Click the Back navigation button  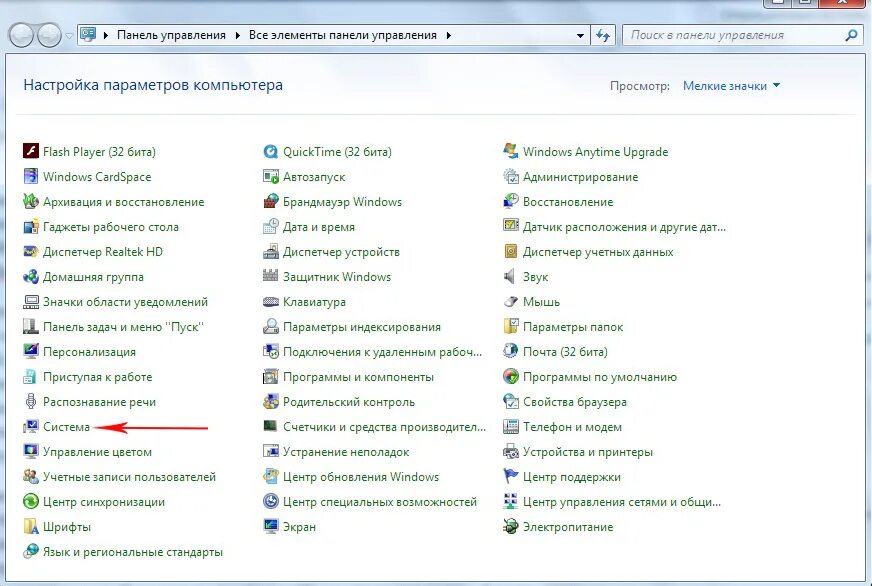(x=21, y=35)
